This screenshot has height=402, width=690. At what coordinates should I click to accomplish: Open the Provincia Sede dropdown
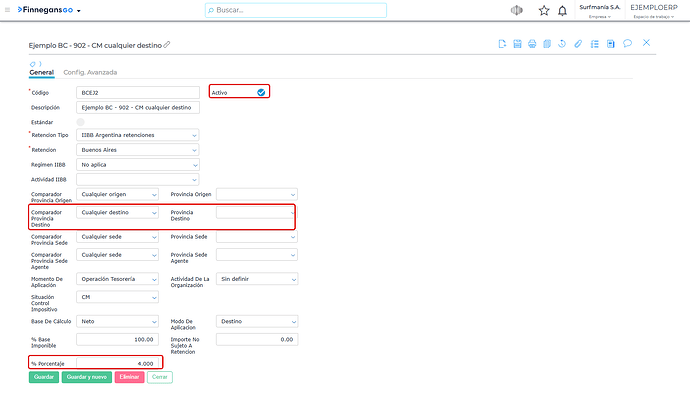point(257,237)
